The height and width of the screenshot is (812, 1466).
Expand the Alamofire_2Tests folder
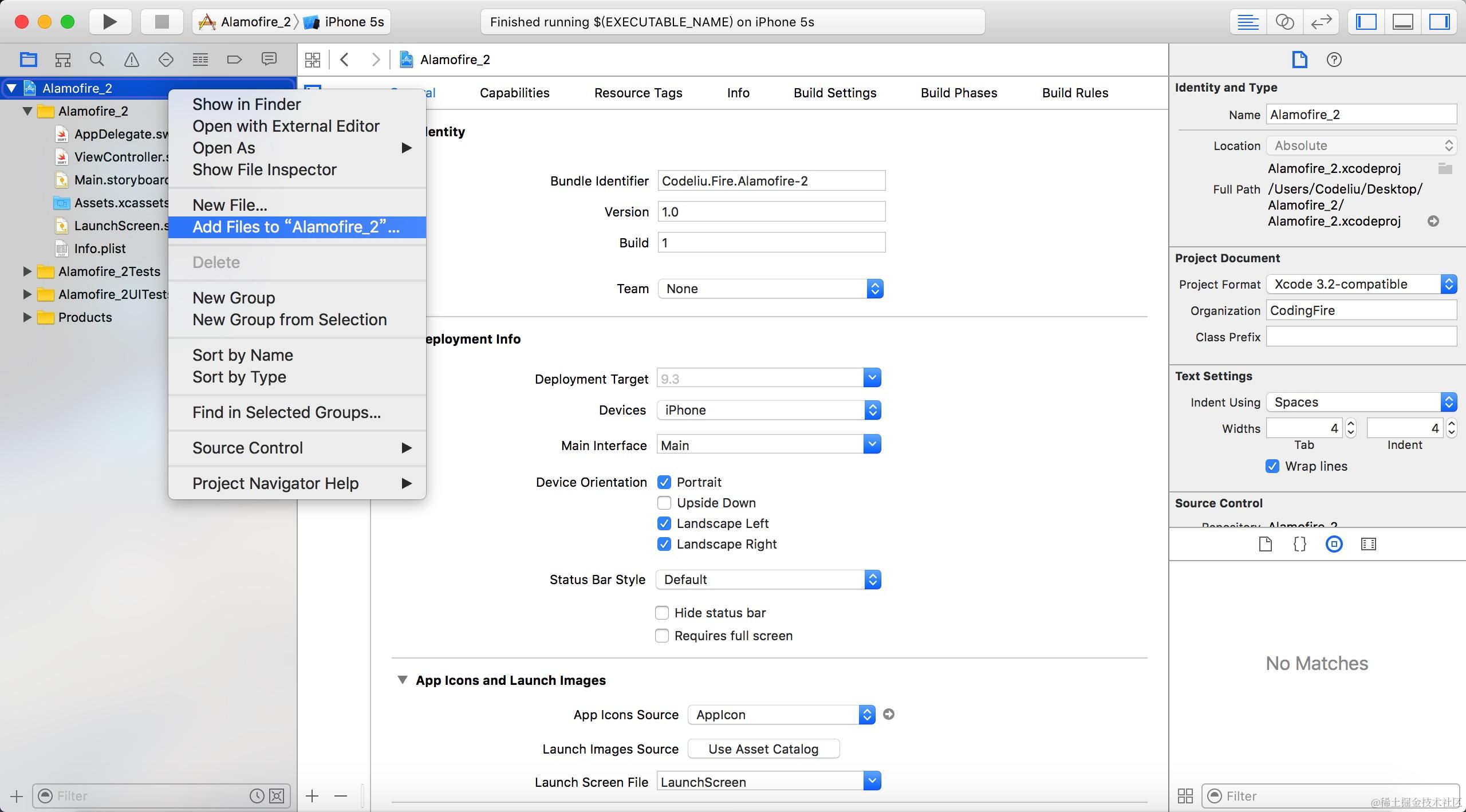coord(26,271)
